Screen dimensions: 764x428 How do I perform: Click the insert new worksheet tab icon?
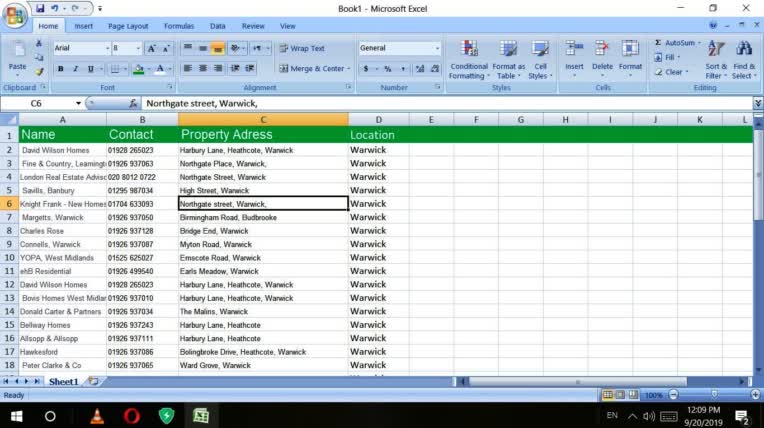pyautogui.click(x=93, y=381)
